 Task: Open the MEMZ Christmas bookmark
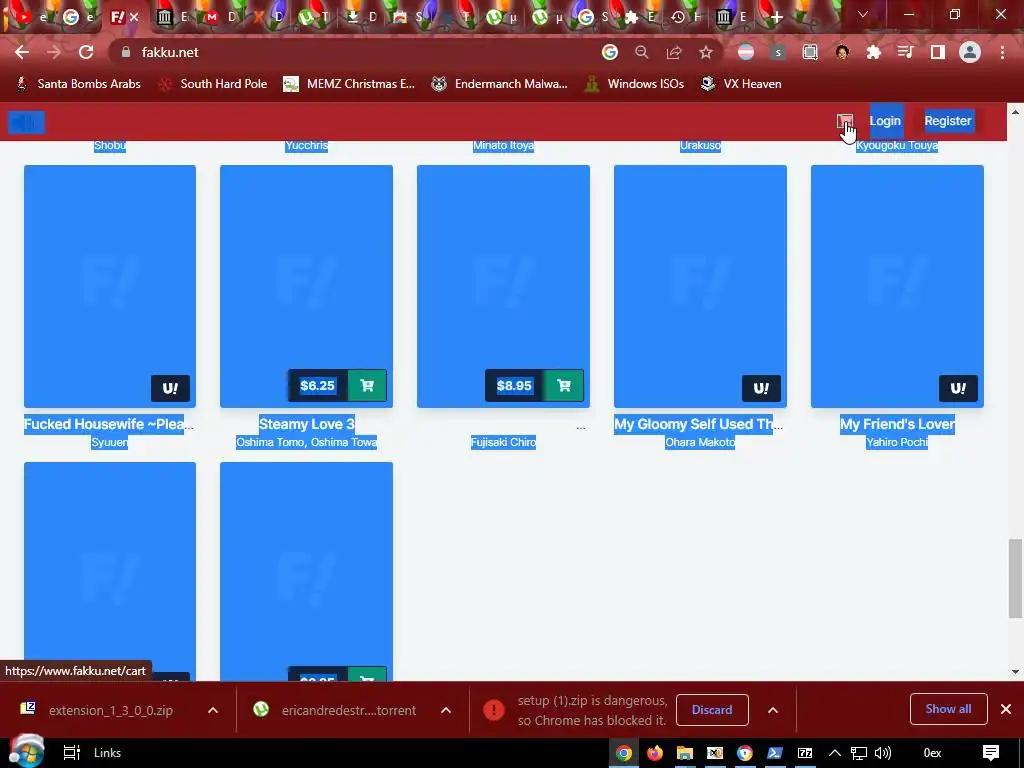[x=349, y=84]
